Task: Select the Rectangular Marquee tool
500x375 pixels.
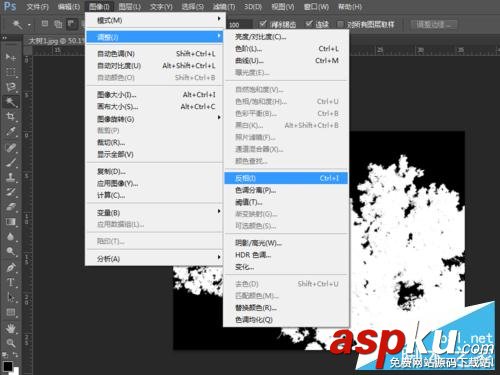Action: 11,72
